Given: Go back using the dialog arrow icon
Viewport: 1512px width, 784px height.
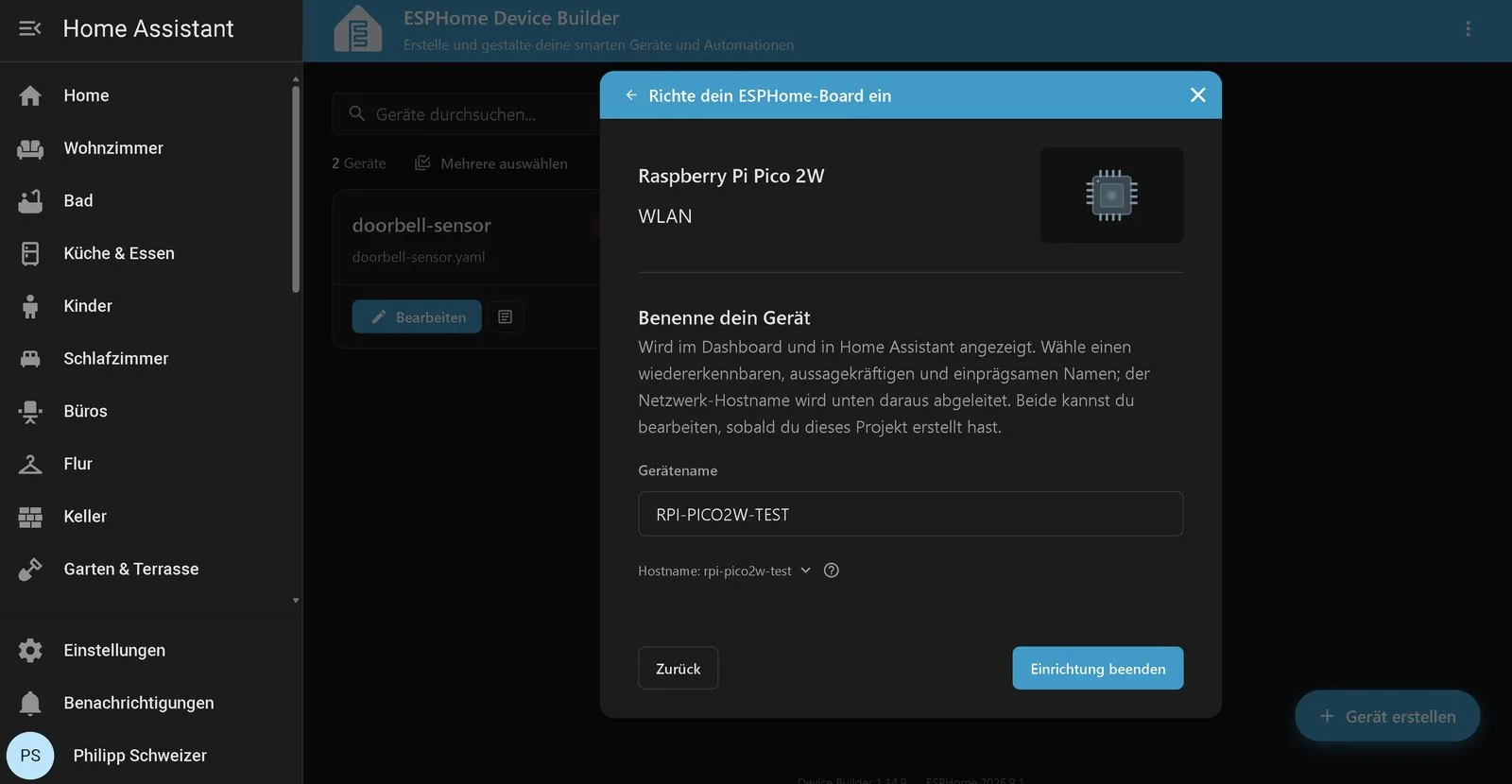Looking at the screenshot, I should point(631,95).
